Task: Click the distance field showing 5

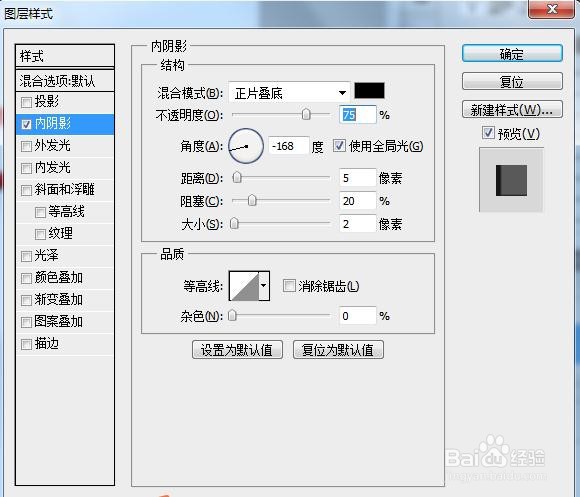Action: 358,178
